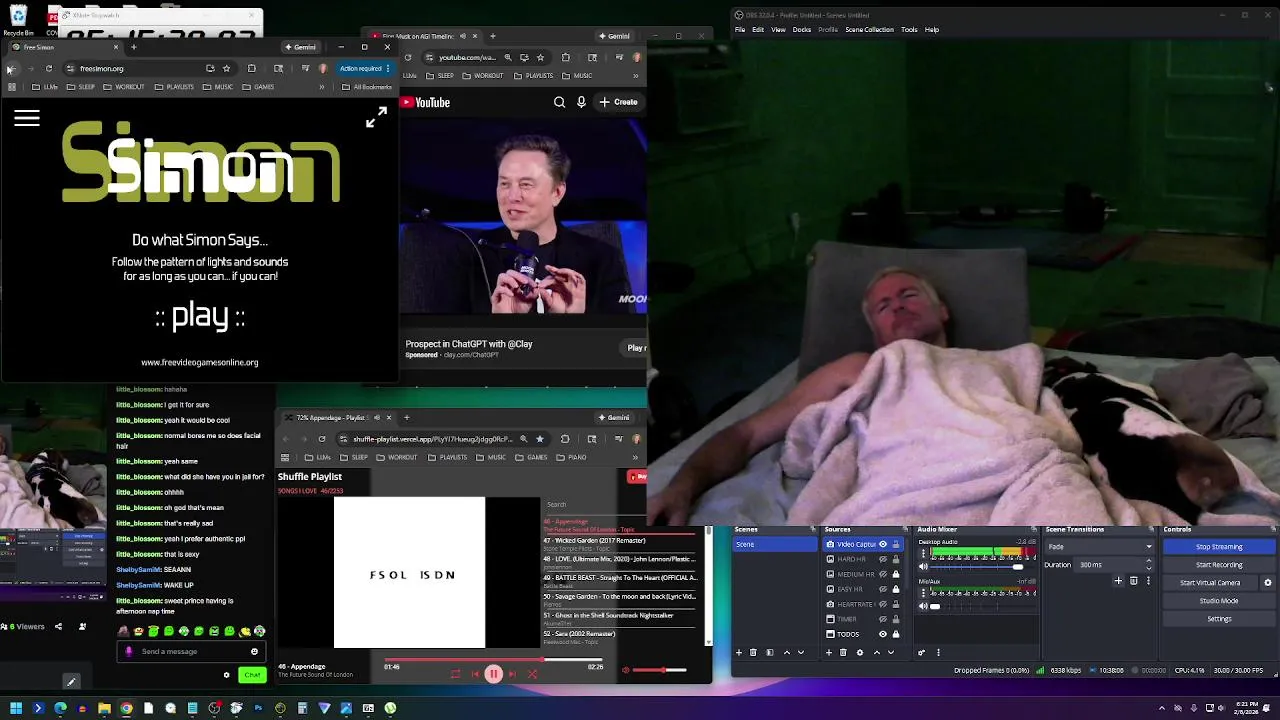This screenshot has width=1280, height=720.
Task: Mute Shuffle Playlist speaker icon
Action: point(626,670)
